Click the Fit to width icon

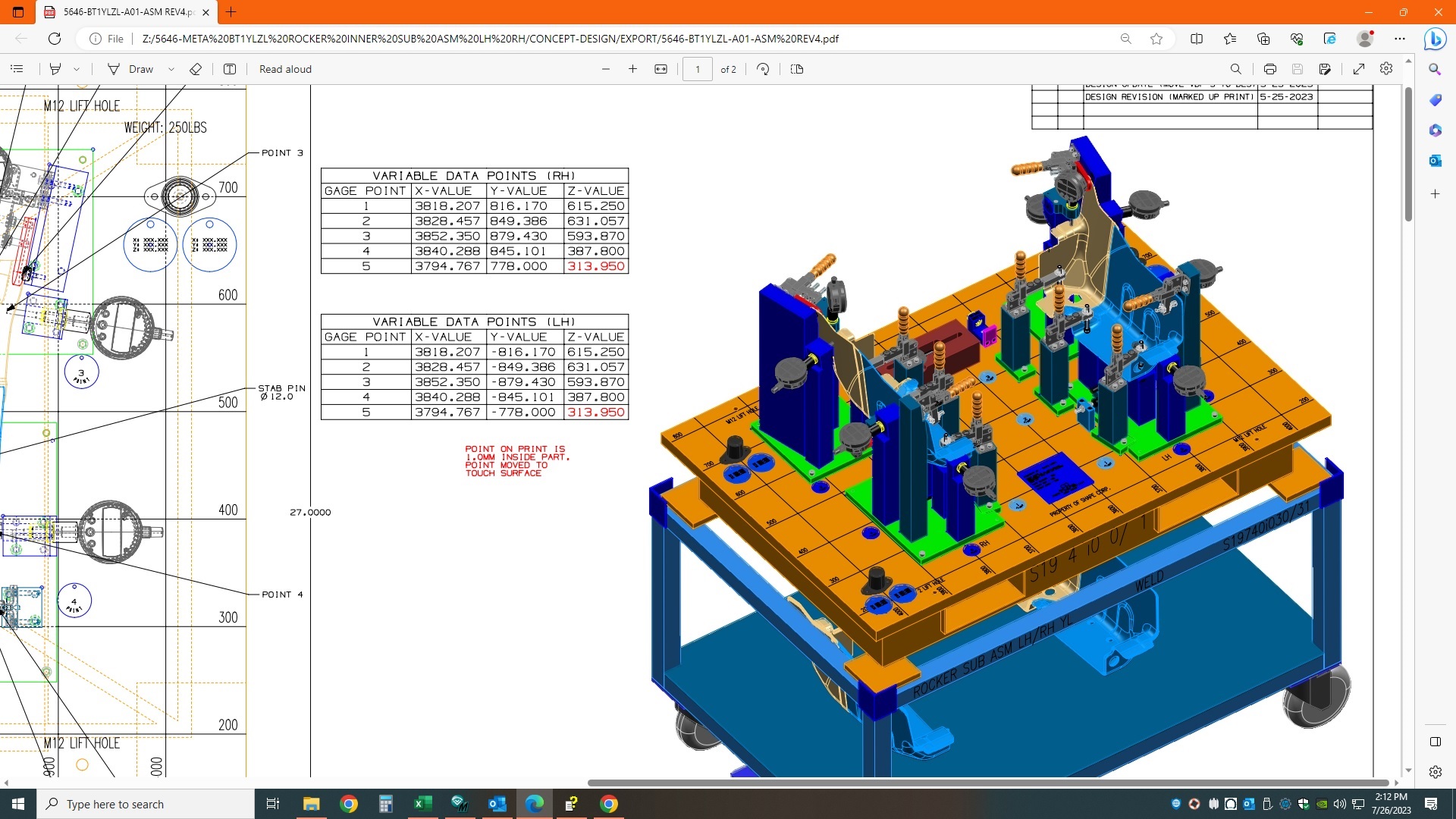(x=661, y=69)
